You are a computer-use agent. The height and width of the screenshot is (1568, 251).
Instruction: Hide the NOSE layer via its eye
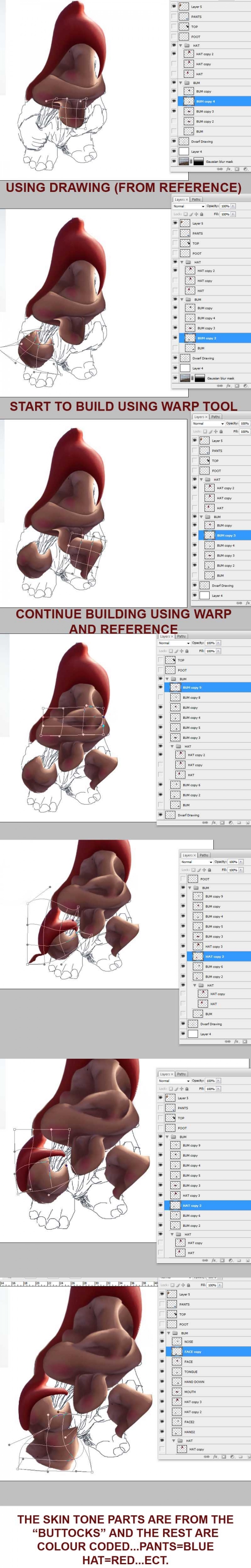(x=162, y=1341)
